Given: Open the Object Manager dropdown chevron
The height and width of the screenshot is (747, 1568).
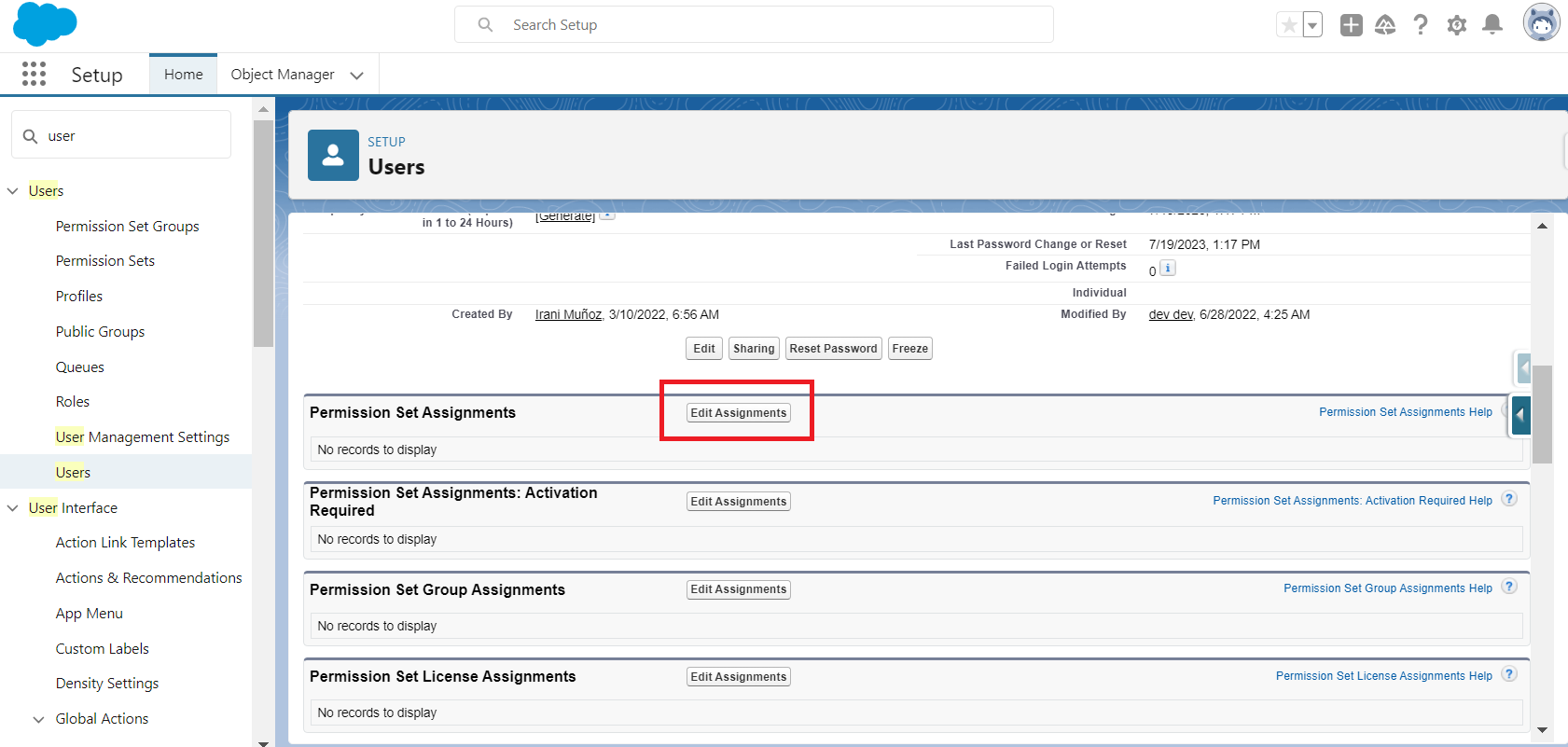Looking at the screenshot, I should coord(356,76).
